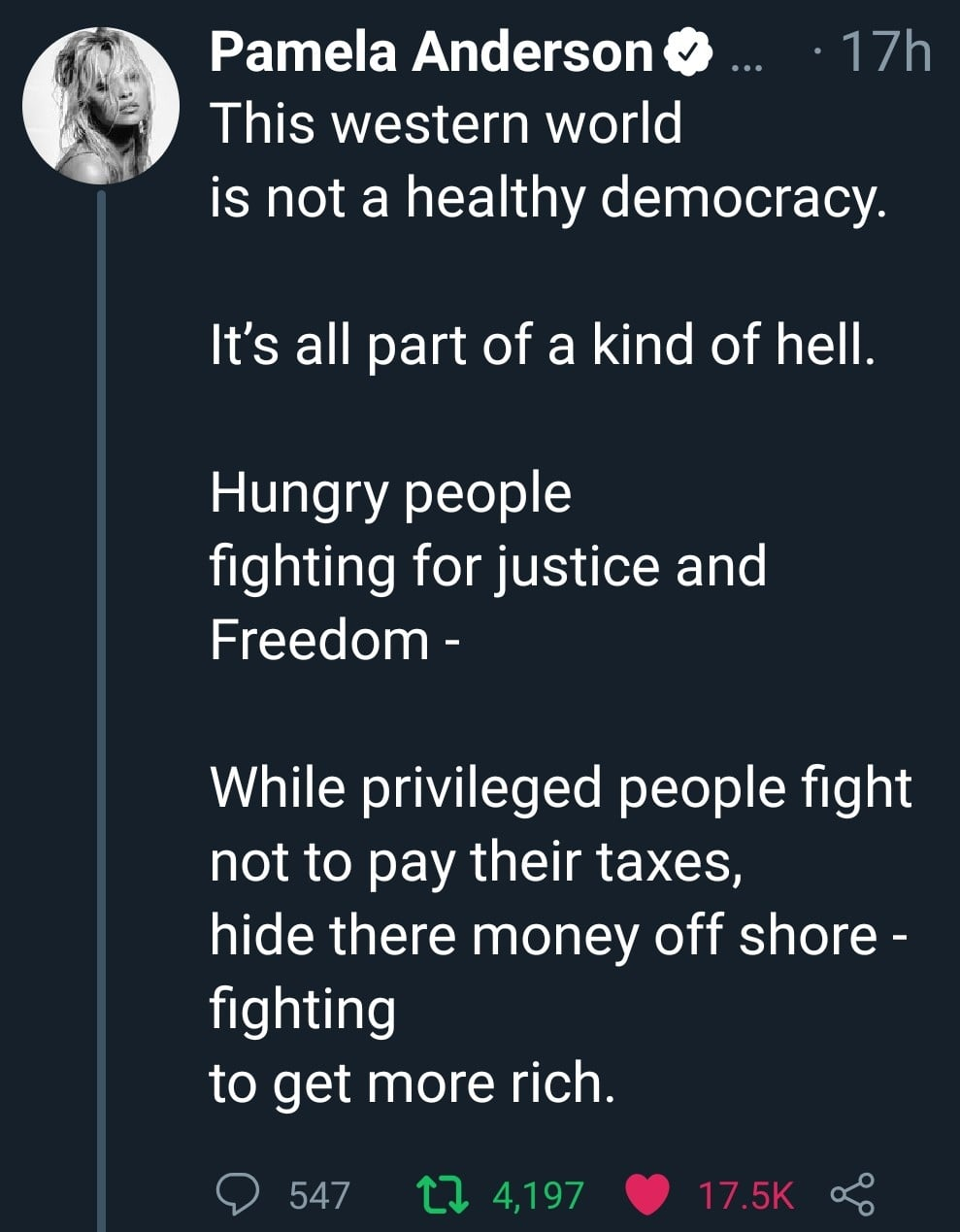Click the line "is not a healthy democracy."
960x1232 pixels.
coord(548,198)
